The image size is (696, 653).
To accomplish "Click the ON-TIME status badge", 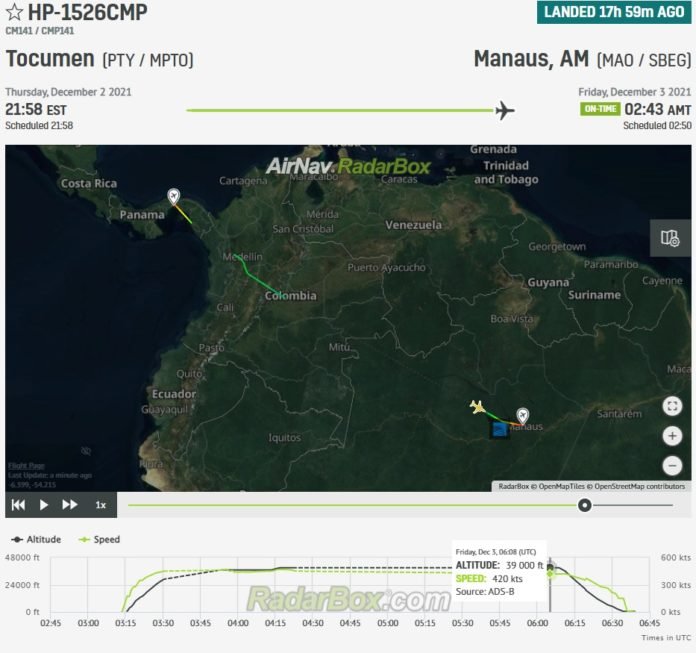I will click(x=600, y=109).
